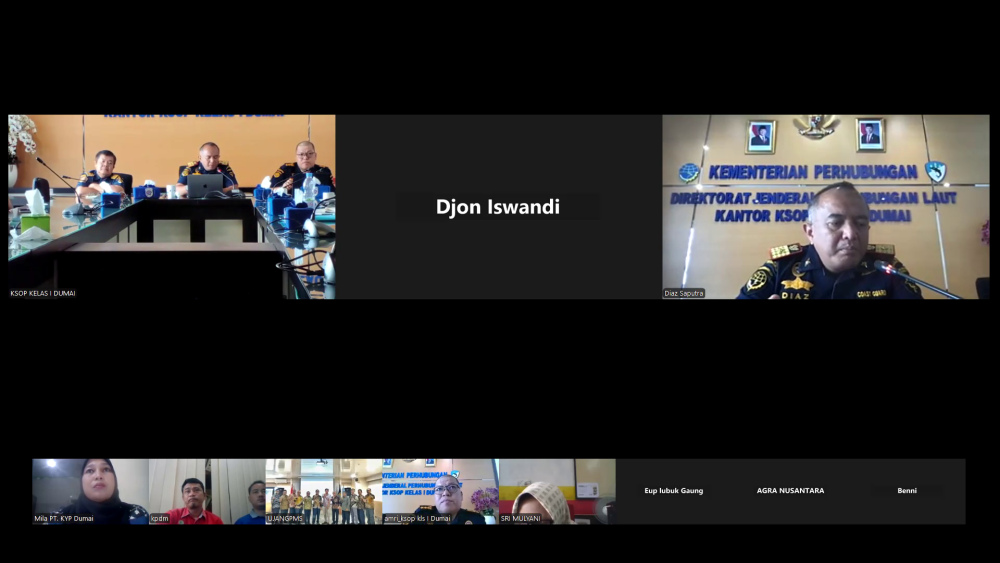Image resolution: width=1000 pixels, height=563 pixels.
Task: Select the Djon Iswandi participant tile
Action: coord(499,207)
